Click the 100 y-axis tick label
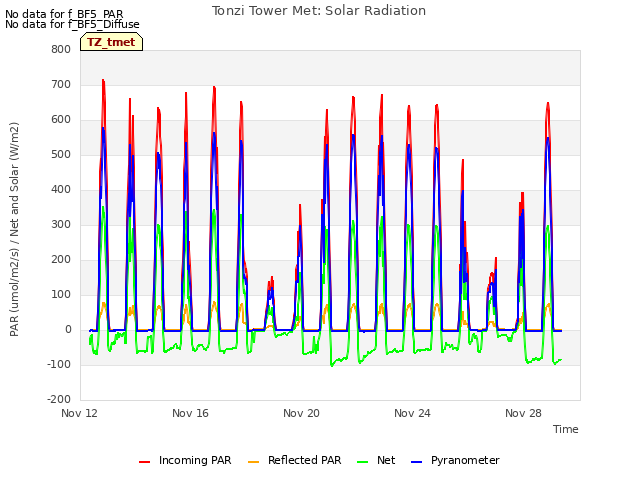Image resolution: width=640 pixels, height=480 pixels. [61, 295]
